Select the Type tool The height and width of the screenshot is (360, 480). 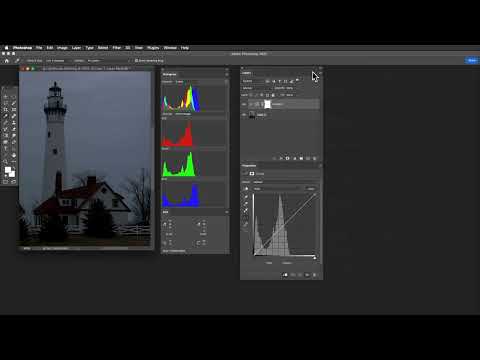(x=6, y=149)
